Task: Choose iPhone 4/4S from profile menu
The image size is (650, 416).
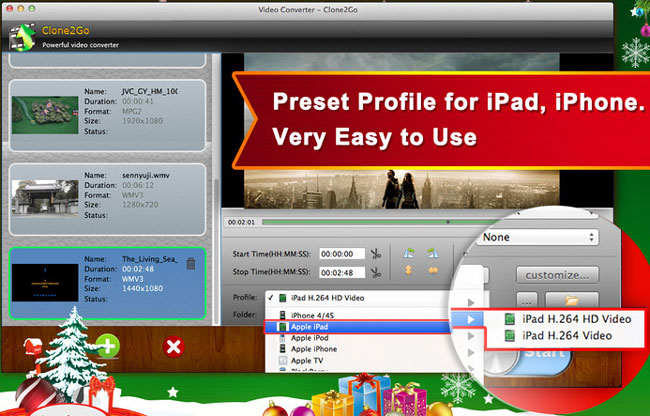Action: (358, 315)
